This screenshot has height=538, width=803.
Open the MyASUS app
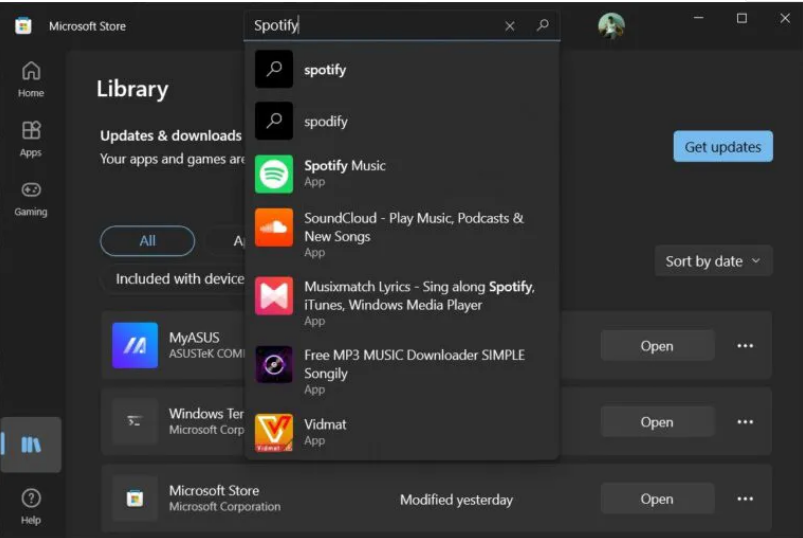[657, 346]
